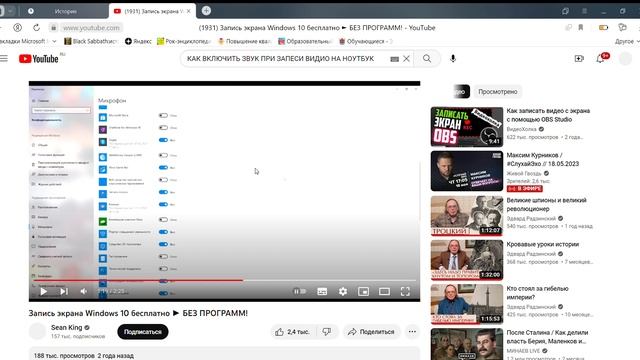The height and width of the screenshot is (360, 640).
Task: Dislike the video
Action: 327,332
